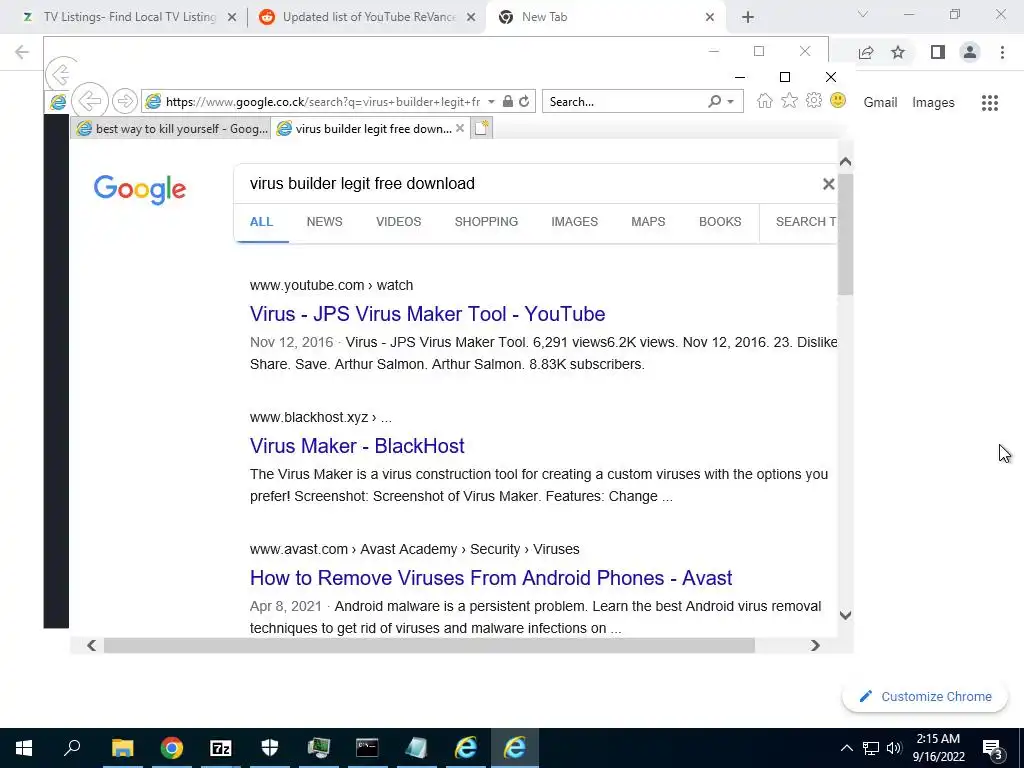Screen dimensions: 1024x768
Task: Click the magnifier icon in IE search box
Action: click(x=714, y=101)
